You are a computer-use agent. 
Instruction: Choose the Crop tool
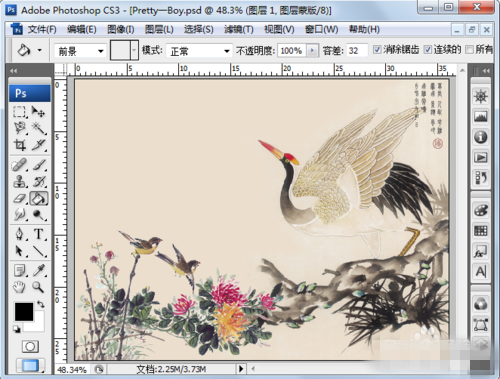(x=19, y=145)
